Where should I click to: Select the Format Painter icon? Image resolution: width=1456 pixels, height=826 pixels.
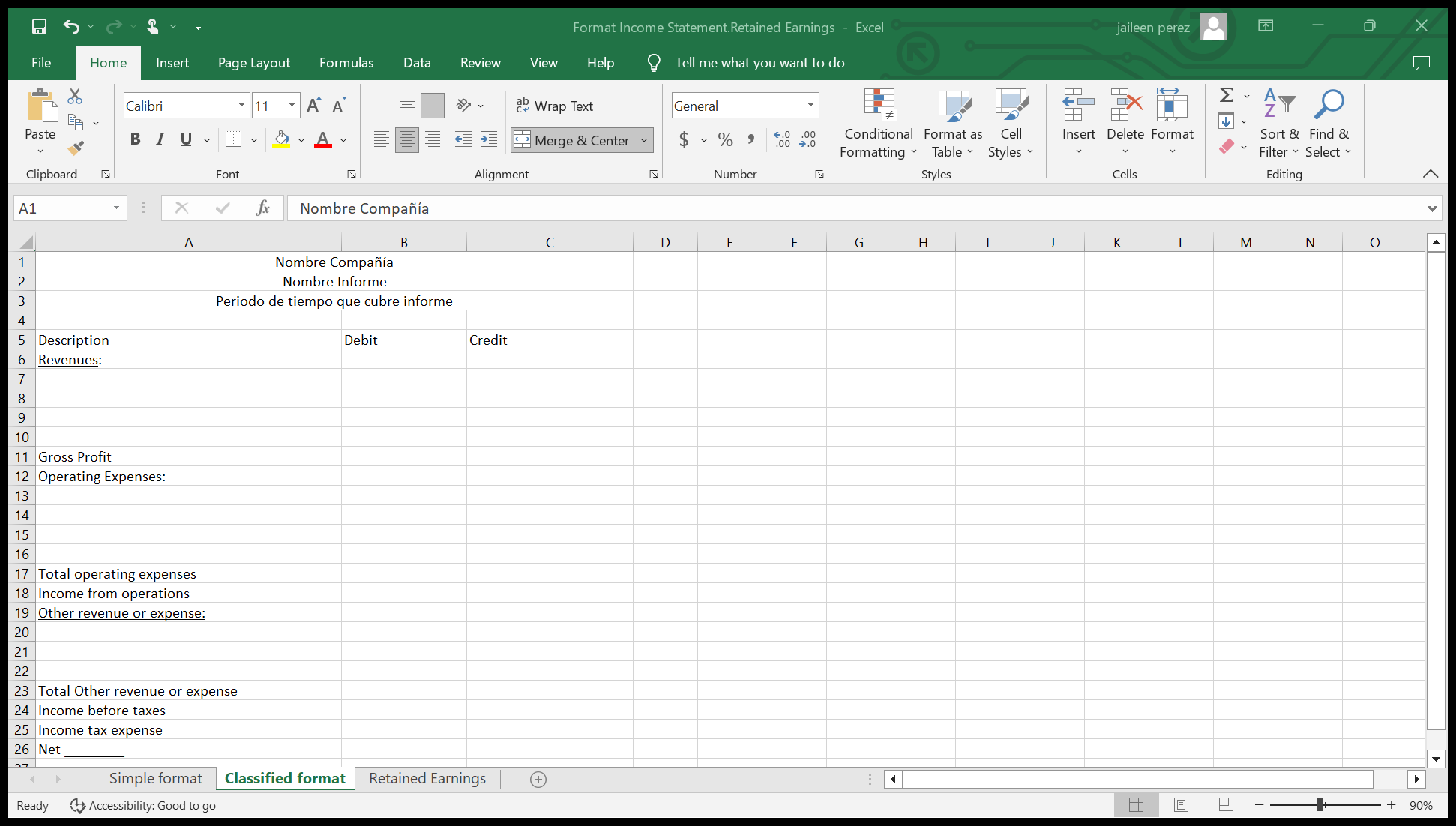tap(75, 148)
